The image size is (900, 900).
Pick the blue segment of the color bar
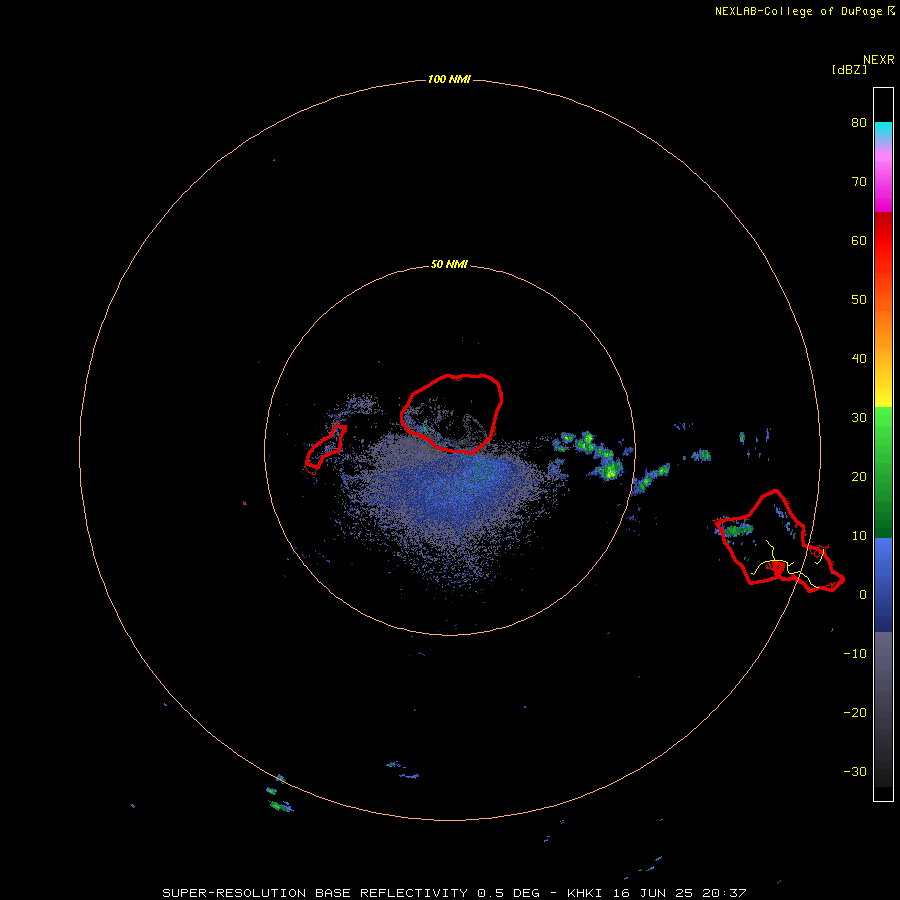(883, 585)
